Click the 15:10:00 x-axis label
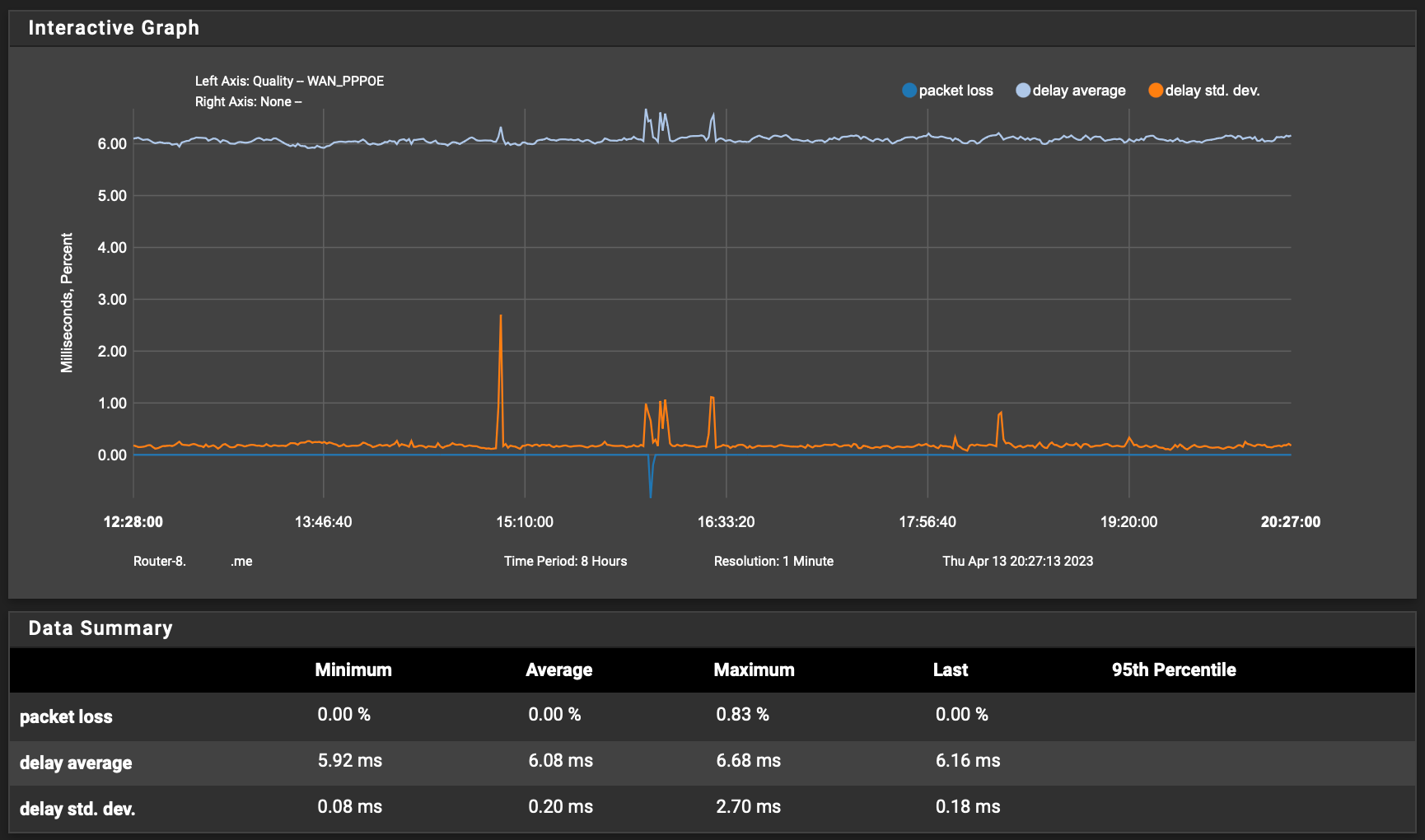The width and height of the screenshot is (1425, 840). pyautogui.click(x=525, y=522)
